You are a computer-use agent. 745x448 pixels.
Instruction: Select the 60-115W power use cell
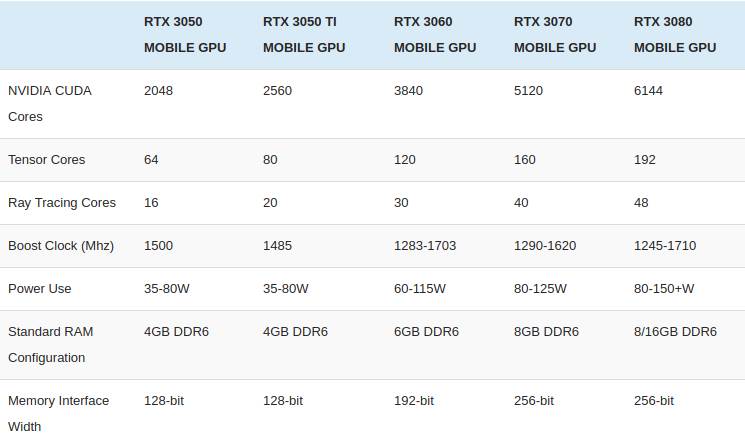420,289
